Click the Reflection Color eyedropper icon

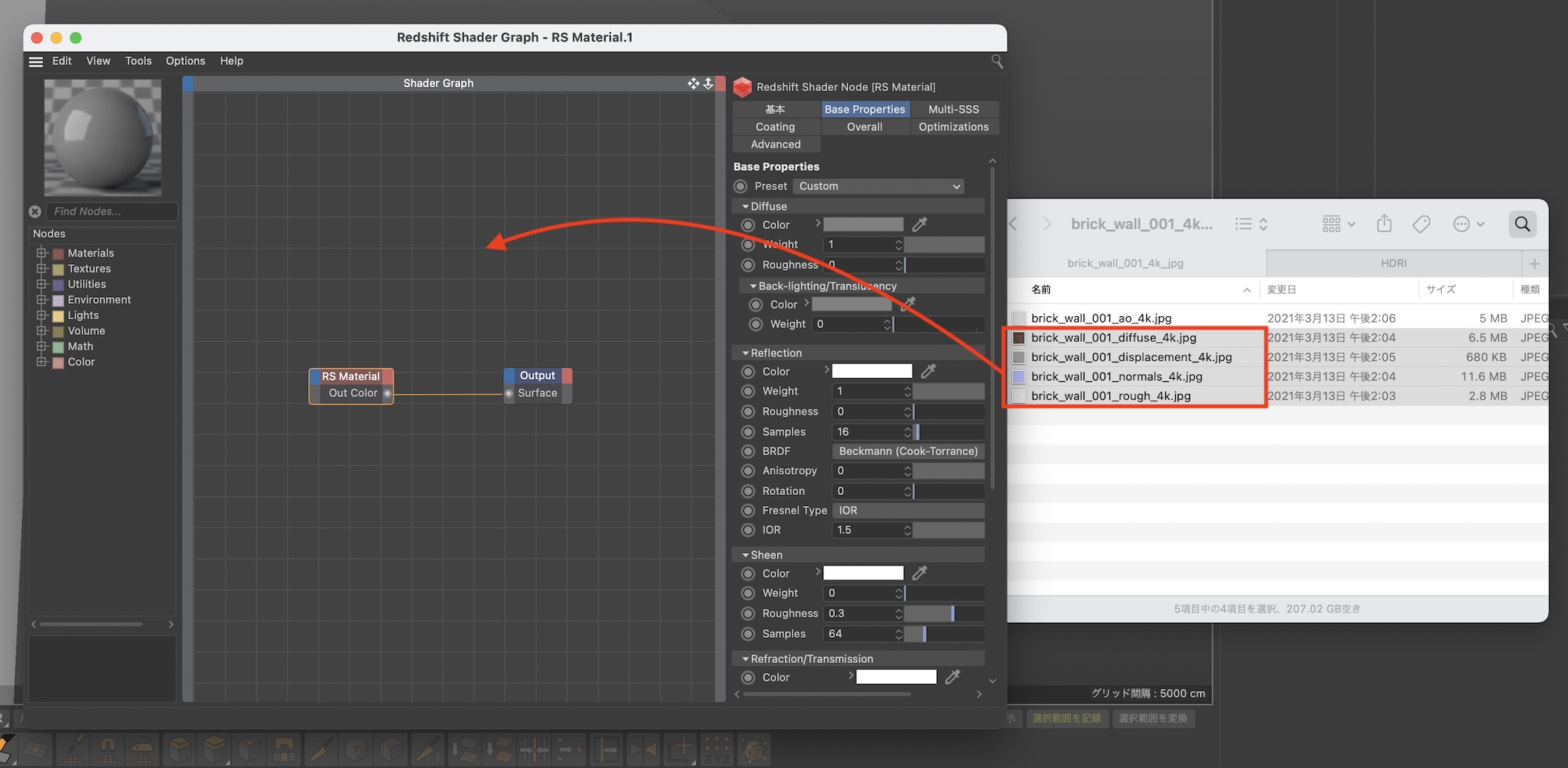[x=928, y=371]
